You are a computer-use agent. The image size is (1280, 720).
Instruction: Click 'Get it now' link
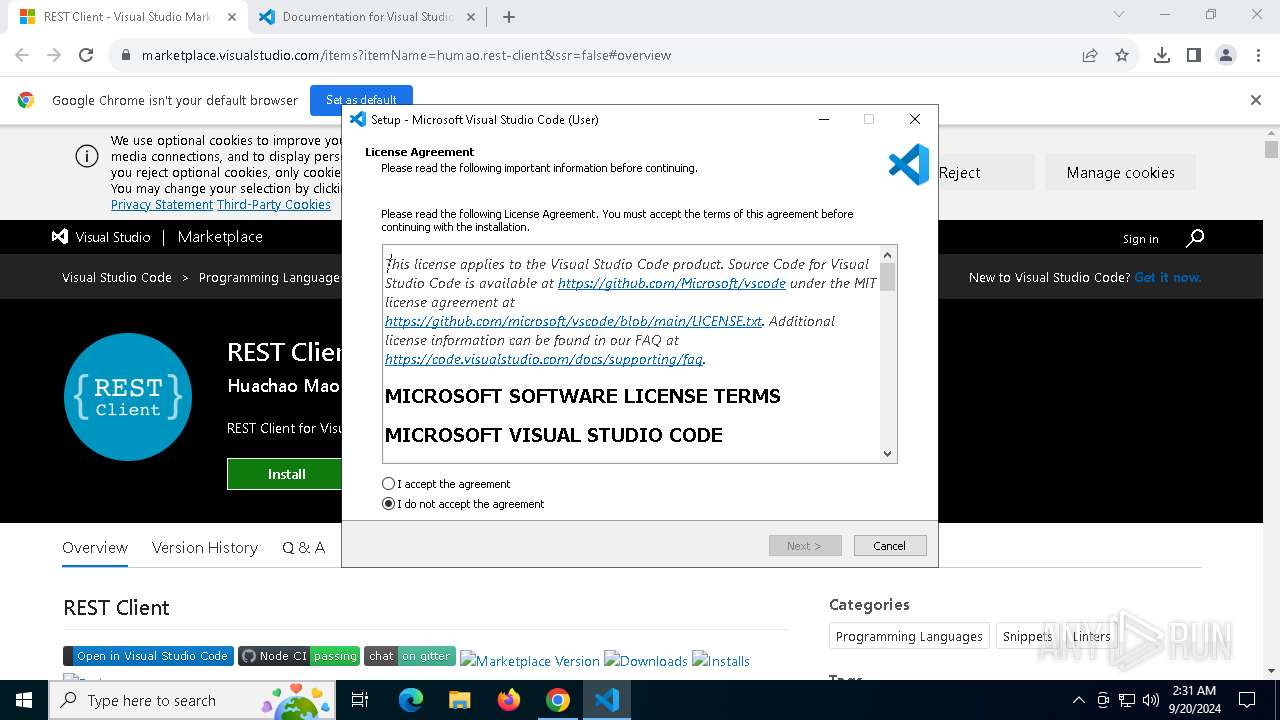[x=1168, y=277]
